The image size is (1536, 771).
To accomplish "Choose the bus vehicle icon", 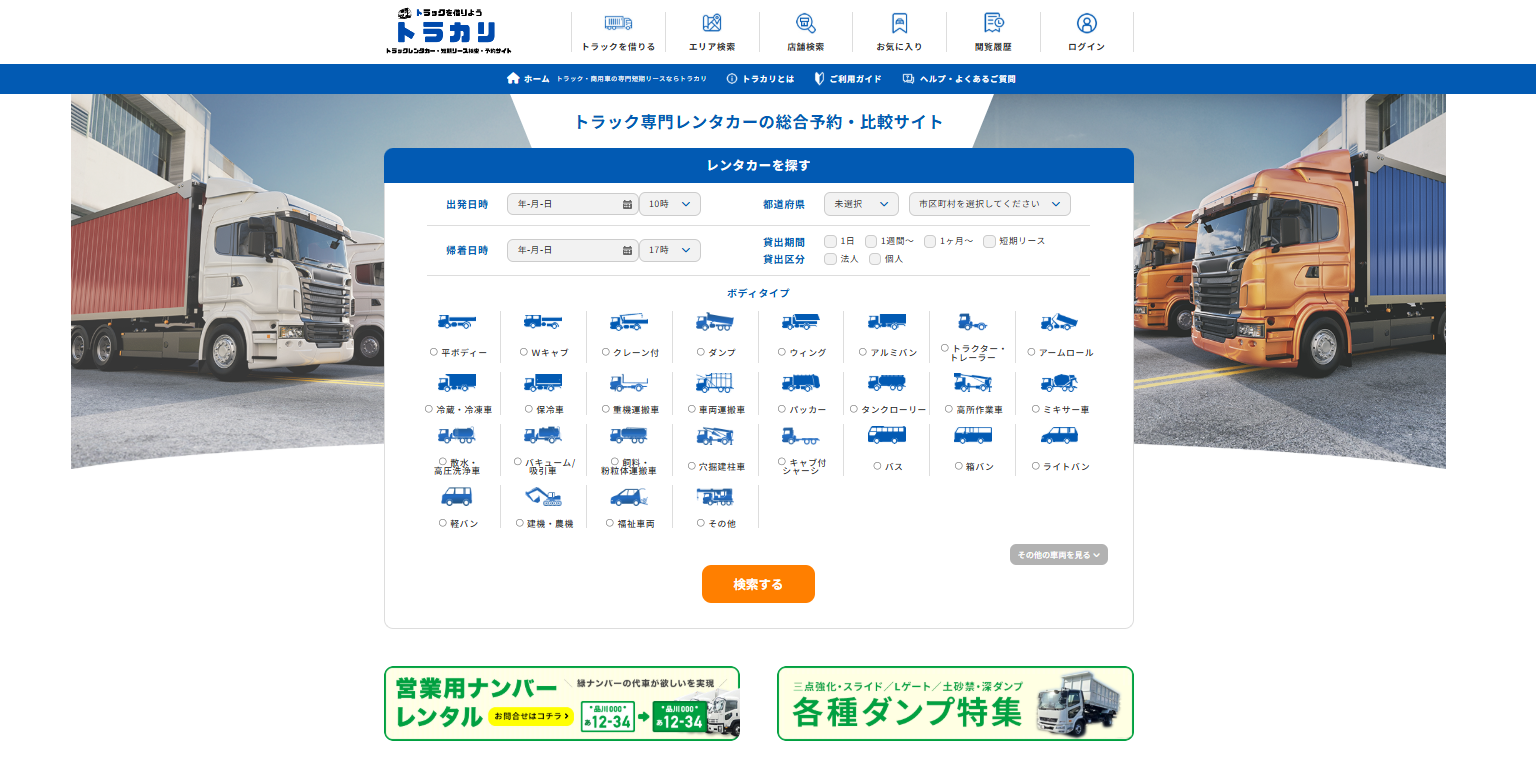I will coord(886,435).
